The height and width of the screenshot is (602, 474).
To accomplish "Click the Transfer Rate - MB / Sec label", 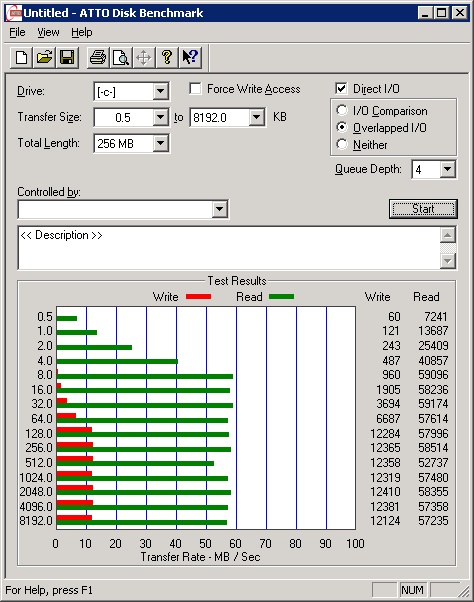I will (x=200, y=557).
